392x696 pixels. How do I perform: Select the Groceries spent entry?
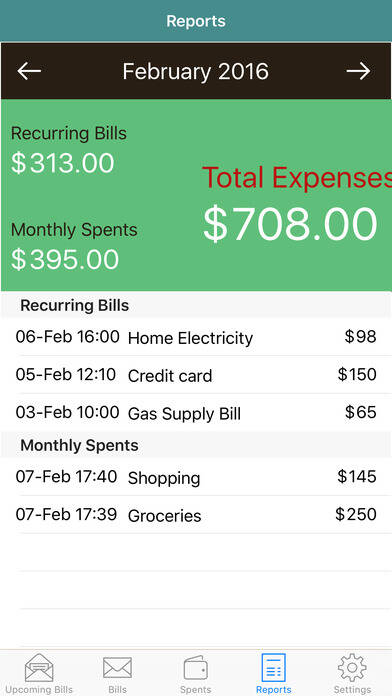coord(196,514)
